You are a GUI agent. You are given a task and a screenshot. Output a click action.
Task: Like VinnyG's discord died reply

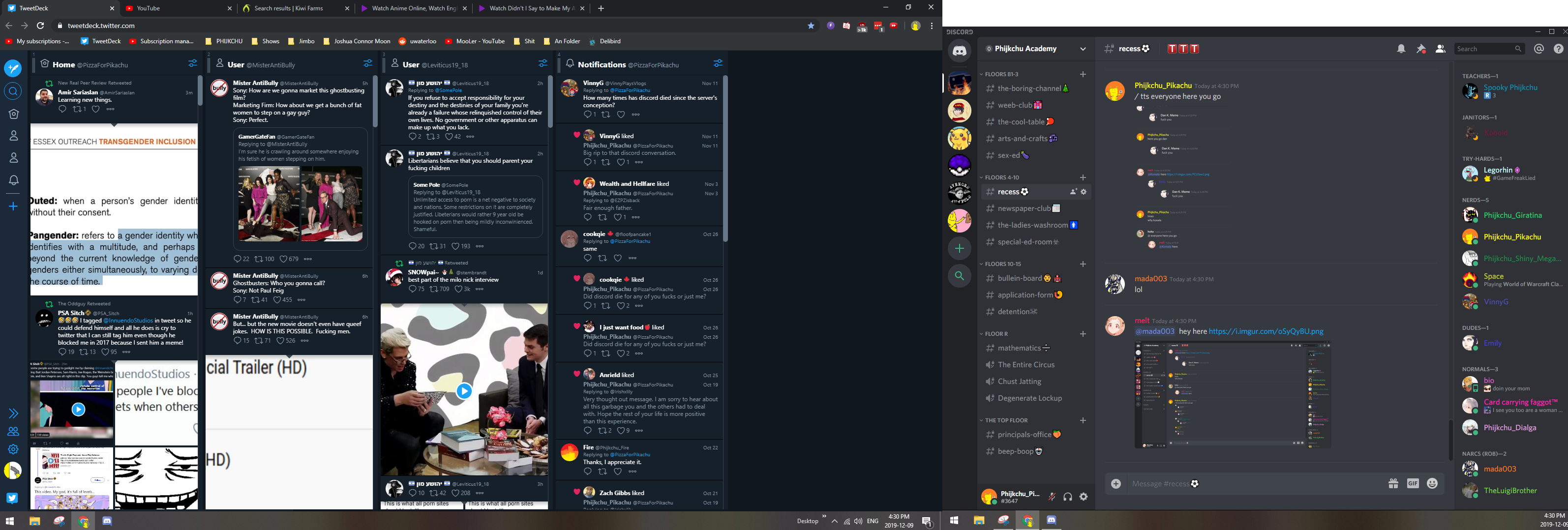(x=620, y=115)
